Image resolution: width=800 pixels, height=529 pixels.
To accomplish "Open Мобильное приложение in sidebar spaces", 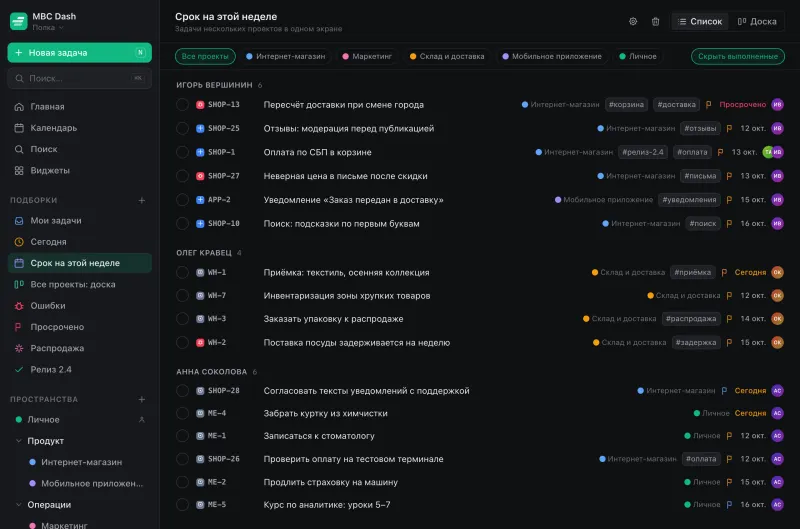I will [x=92, y=483].
